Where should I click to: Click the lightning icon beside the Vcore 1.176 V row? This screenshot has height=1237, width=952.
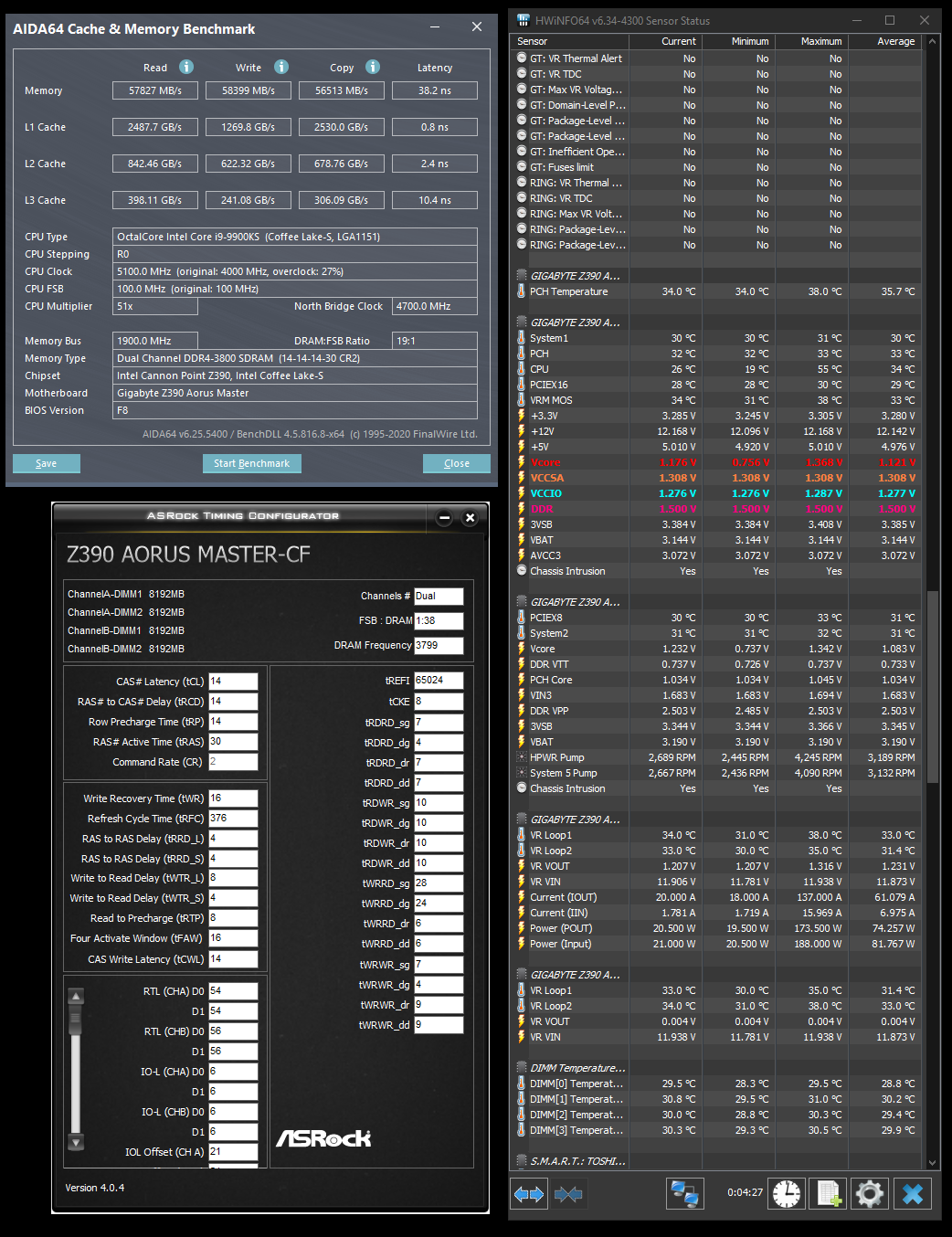[521, 462]
